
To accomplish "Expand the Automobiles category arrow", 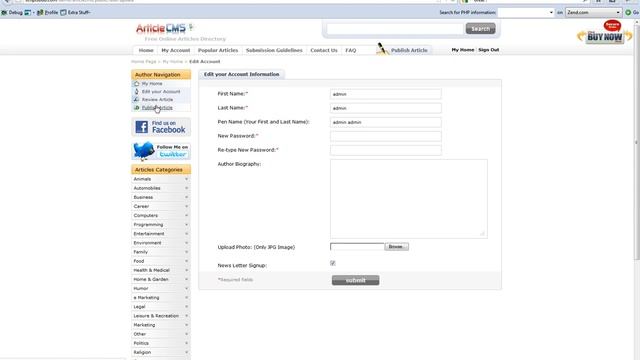I will 187,188.
